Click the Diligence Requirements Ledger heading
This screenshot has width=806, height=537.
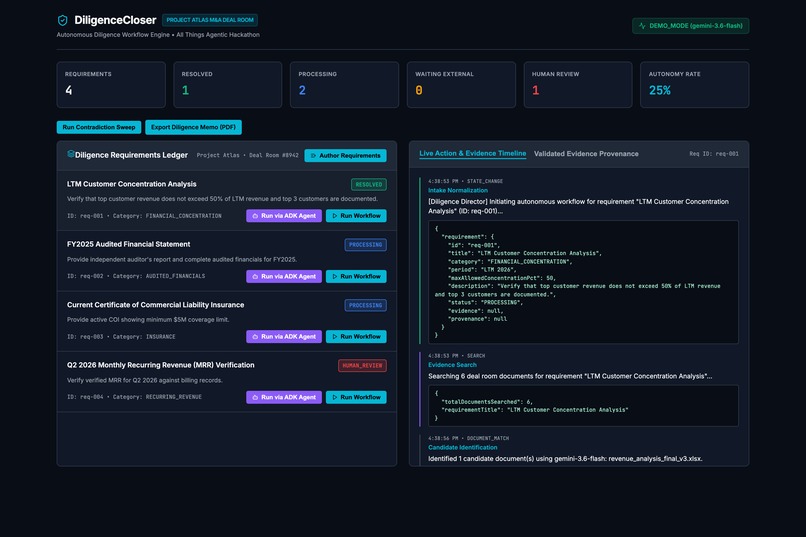pyautogui.click(x=131, y=155)
